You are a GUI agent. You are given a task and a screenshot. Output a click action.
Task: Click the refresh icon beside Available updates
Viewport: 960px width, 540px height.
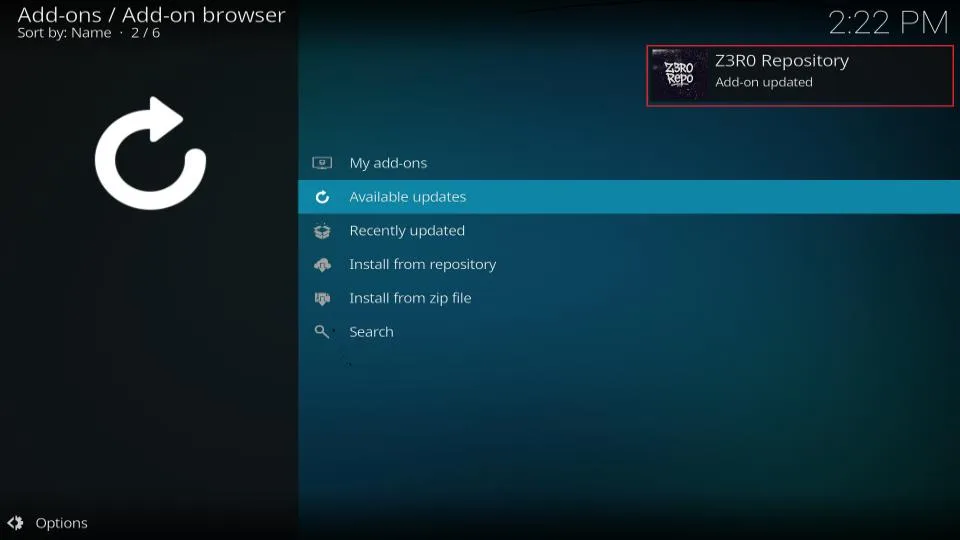322,197
